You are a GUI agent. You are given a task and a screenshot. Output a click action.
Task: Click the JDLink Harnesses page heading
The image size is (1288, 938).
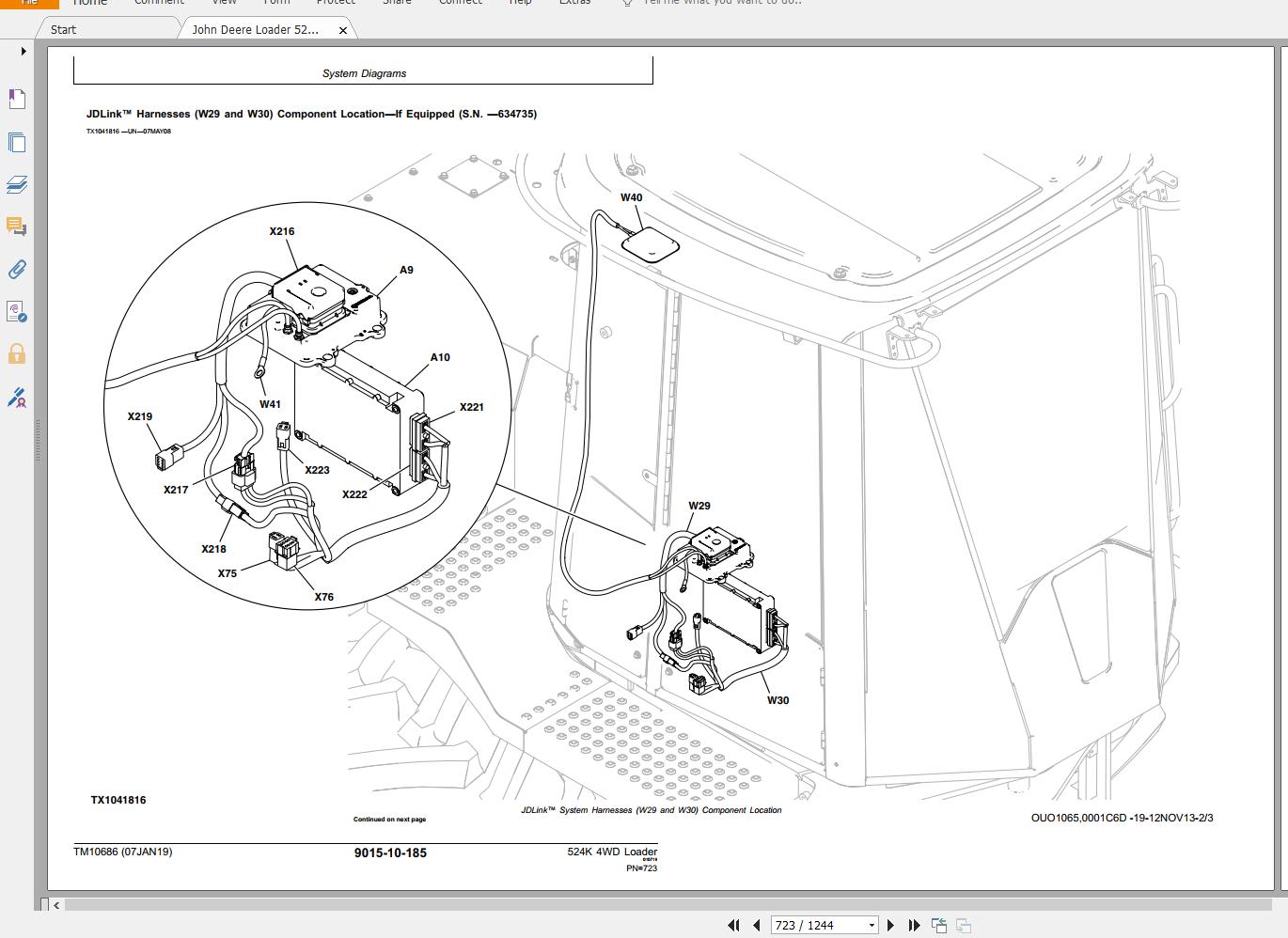(x=311, y=114)
